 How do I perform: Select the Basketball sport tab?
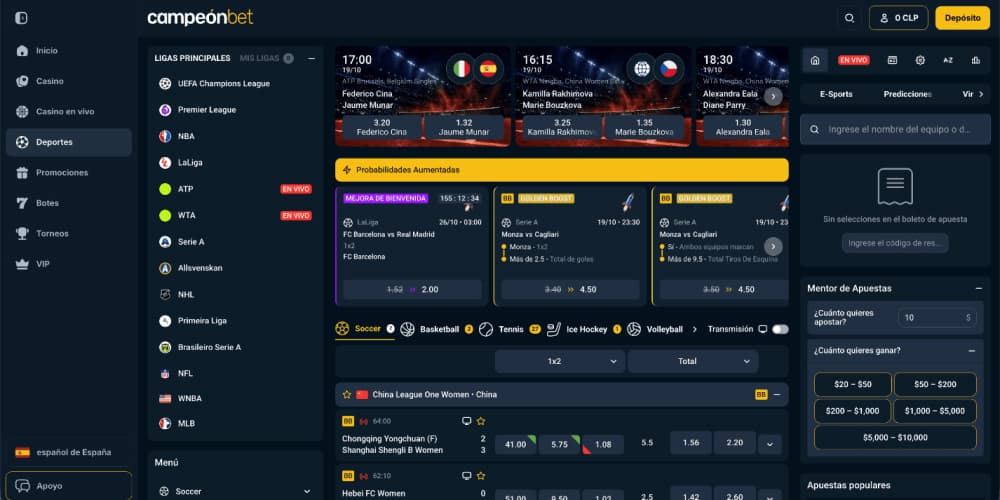(x=437, y=329)
